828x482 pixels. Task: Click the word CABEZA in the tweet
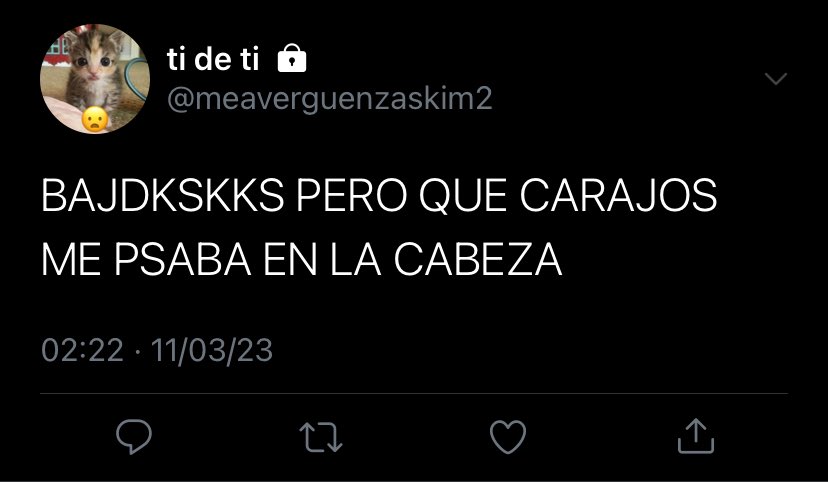click(478, 260)
